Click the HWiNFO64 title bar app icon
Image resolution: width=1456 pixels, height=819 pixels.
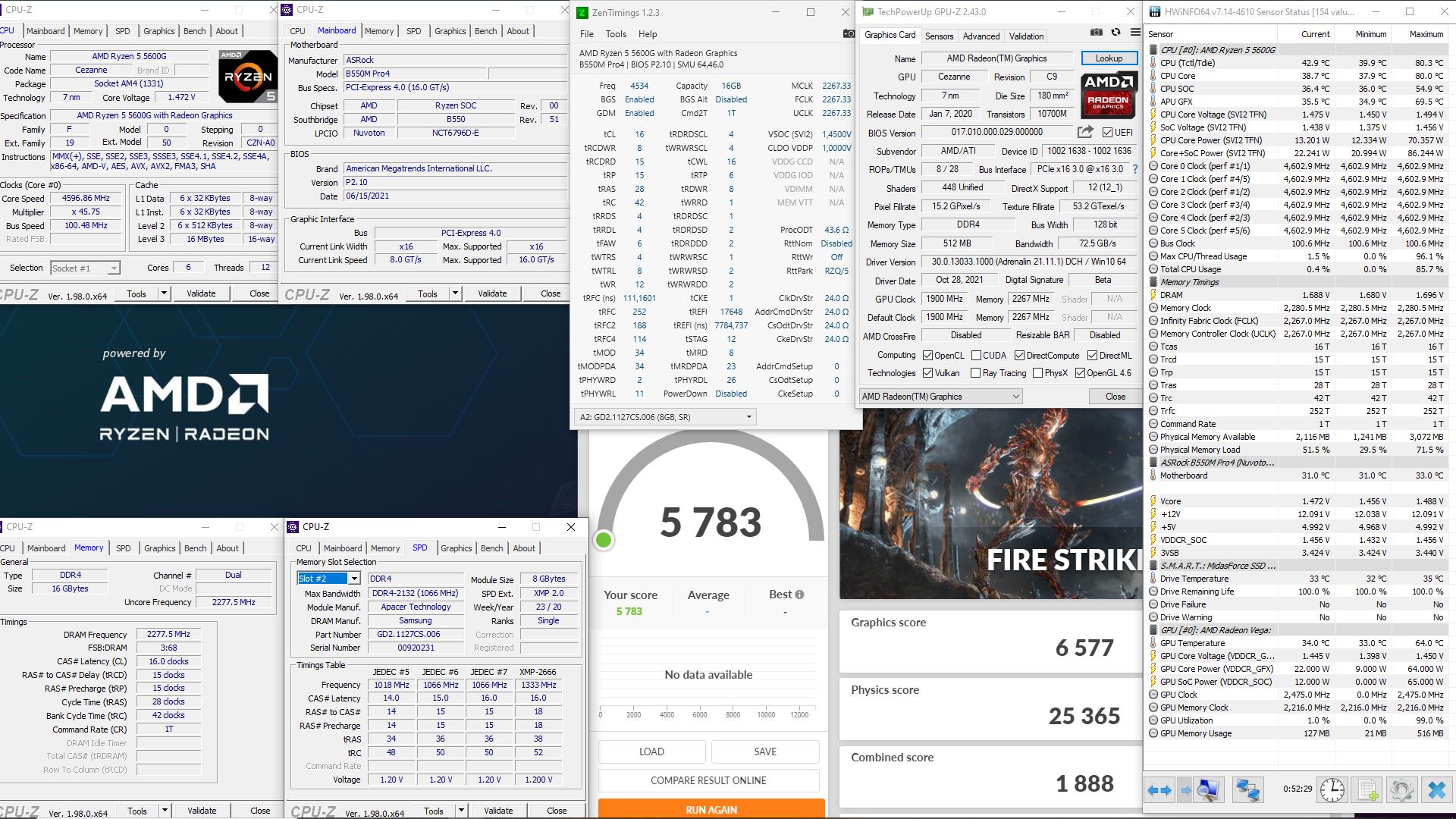coord(1155,11)
